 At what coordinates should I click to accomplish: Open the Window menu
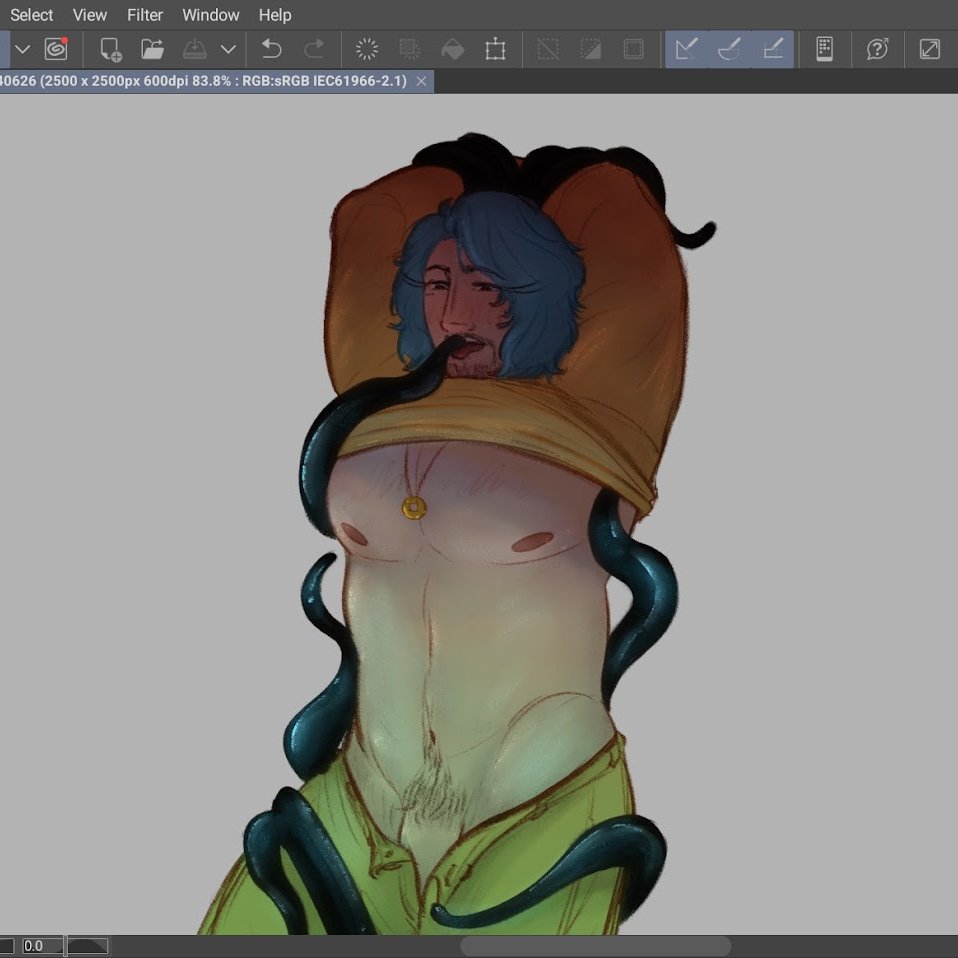coord(211,15)
